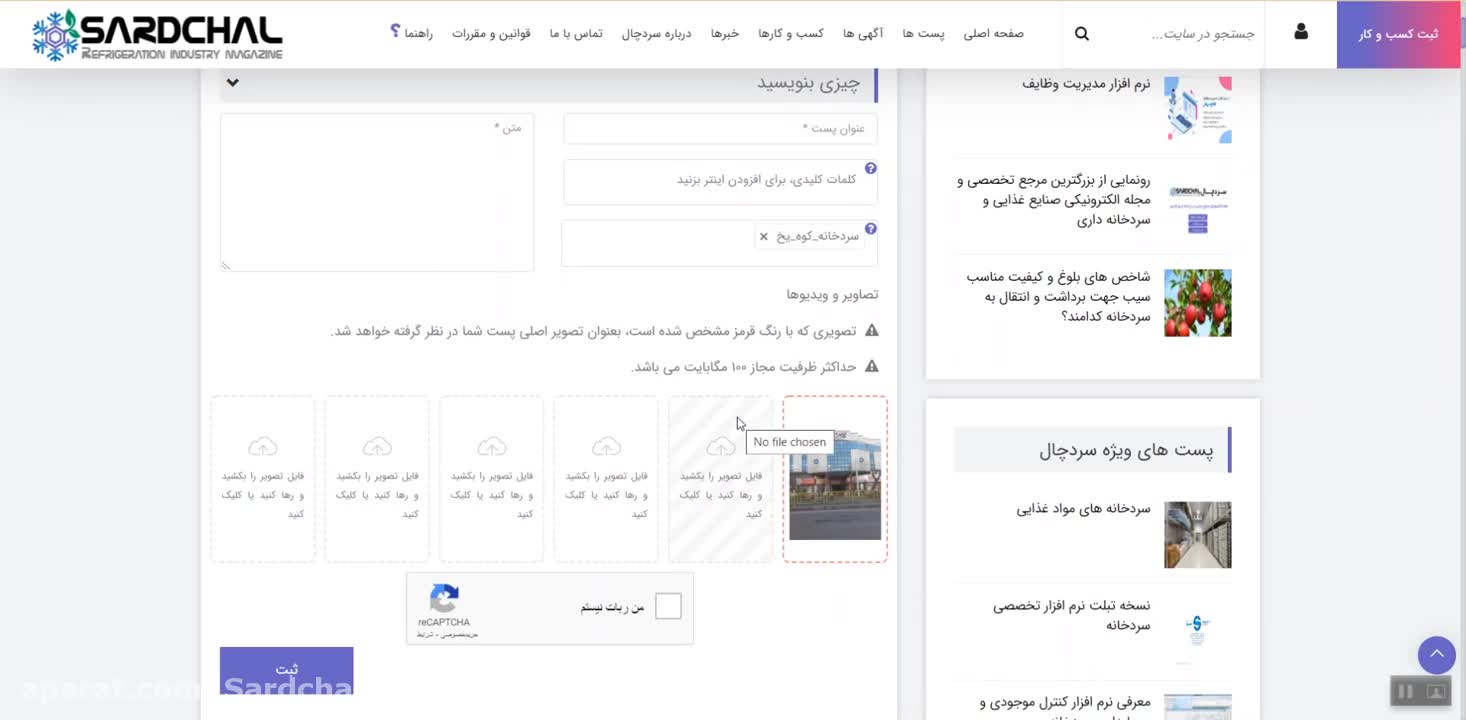
Task: Select the uploaded building image thumbnail
Action: tap(835, 484)
